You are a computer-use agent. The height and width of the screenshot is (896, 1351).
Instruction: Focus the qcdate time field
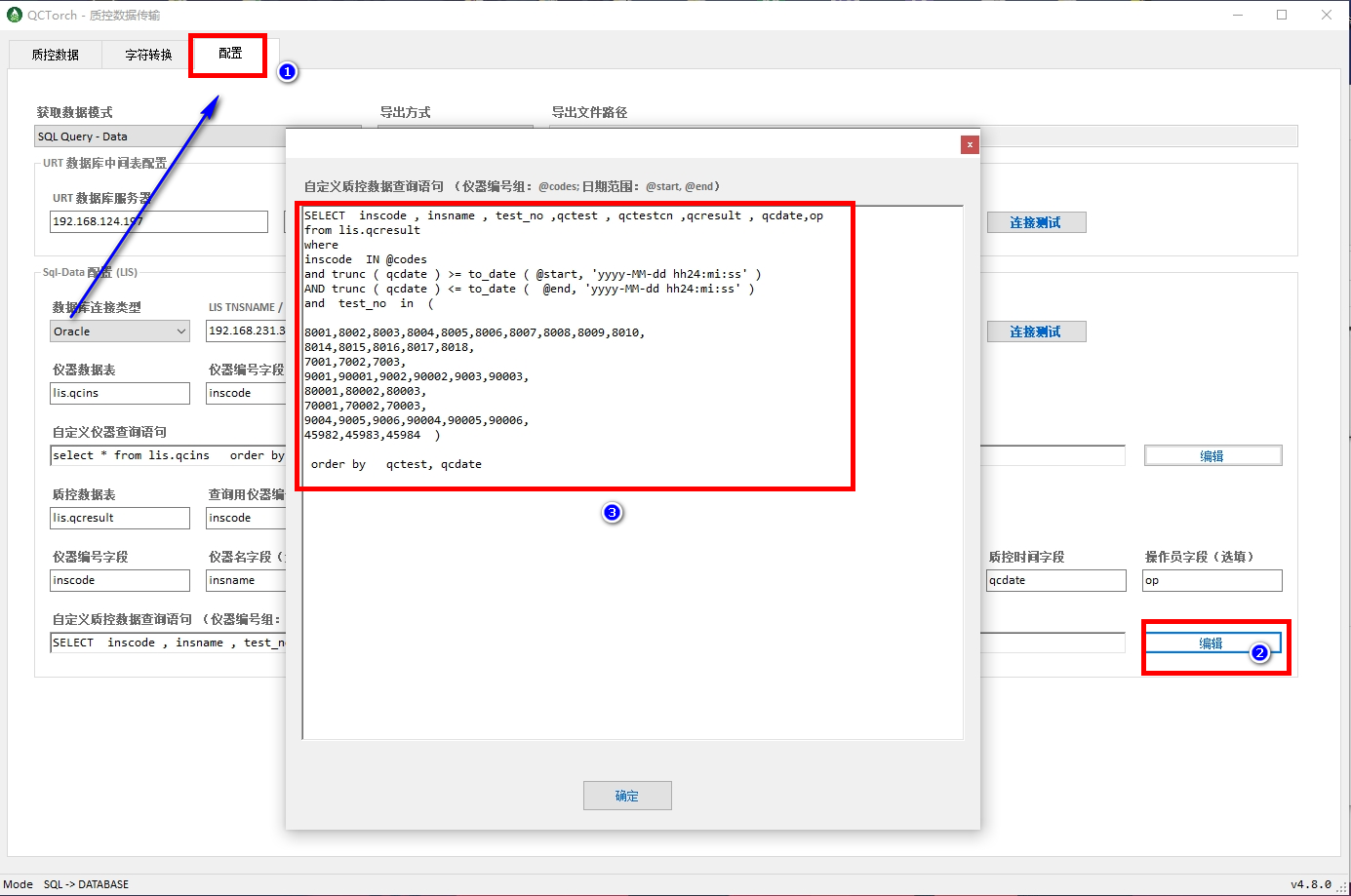click(1055, 580)
